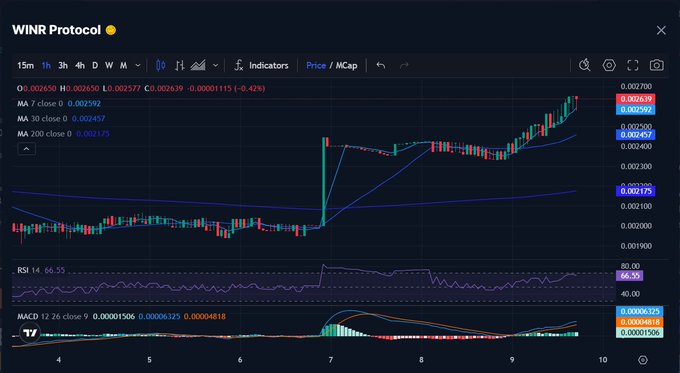Open the timeframe dropdown arrow
The width and height of the screenshot is (680, 373).
point(138,65)
